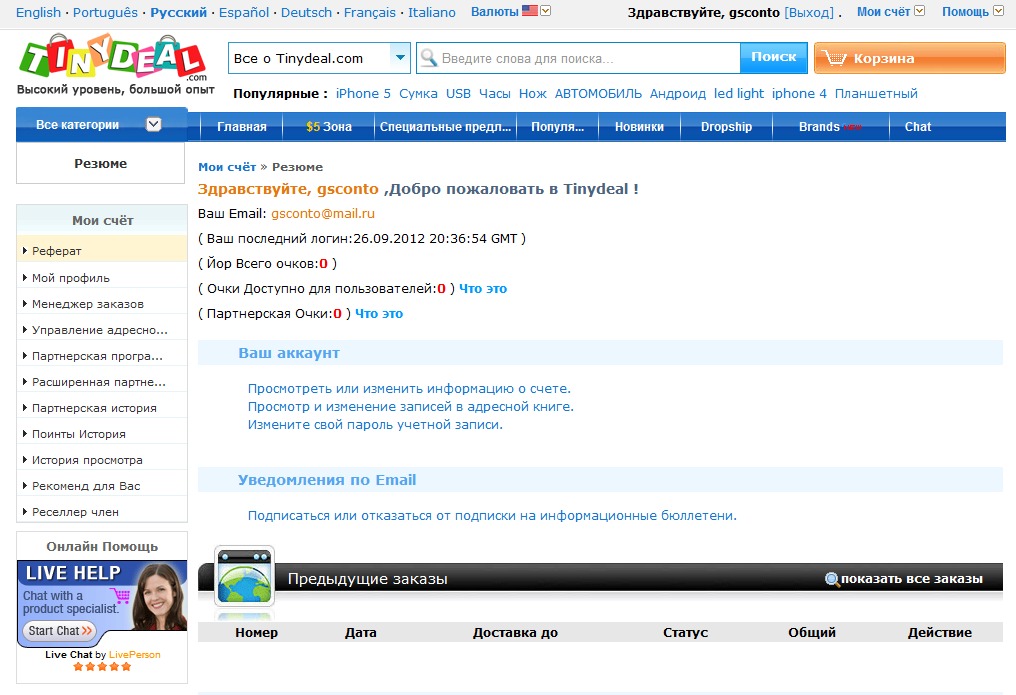The image size is (1016, 695).
Task: Open the search category combo box
Action: tap(319, 58)
